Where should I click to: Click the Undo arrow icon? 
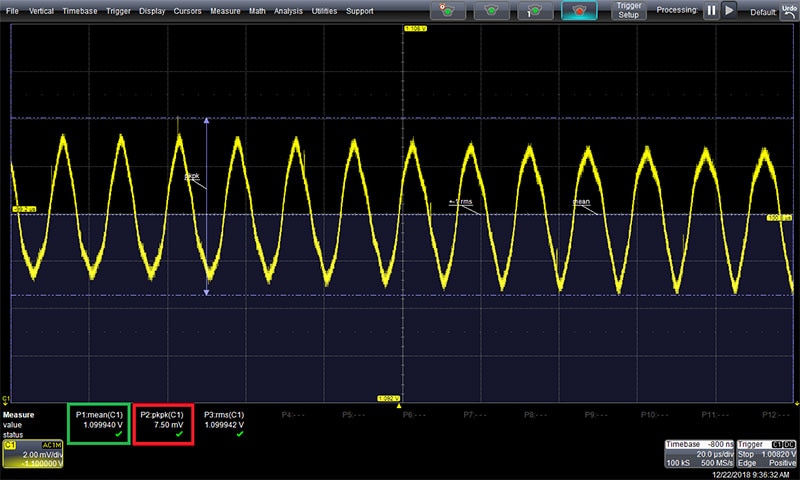coord(789,10)
